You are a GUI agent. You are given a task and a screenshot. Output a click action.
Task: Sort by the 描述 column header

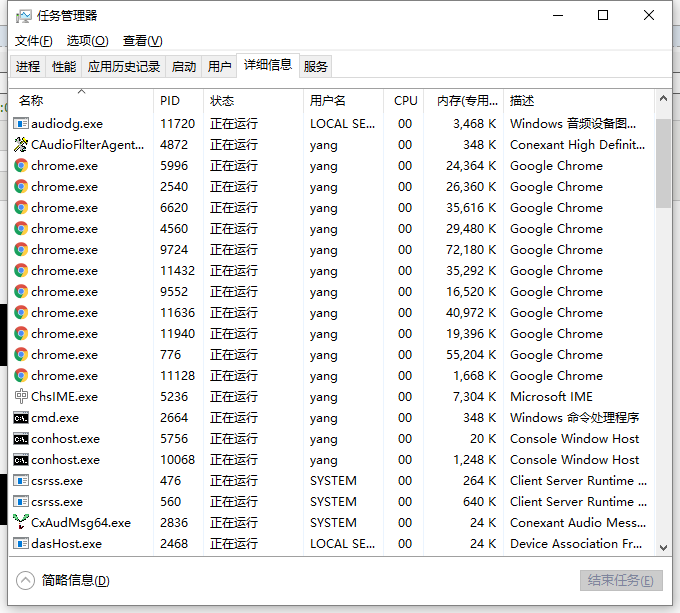click(x=579, y=101)
